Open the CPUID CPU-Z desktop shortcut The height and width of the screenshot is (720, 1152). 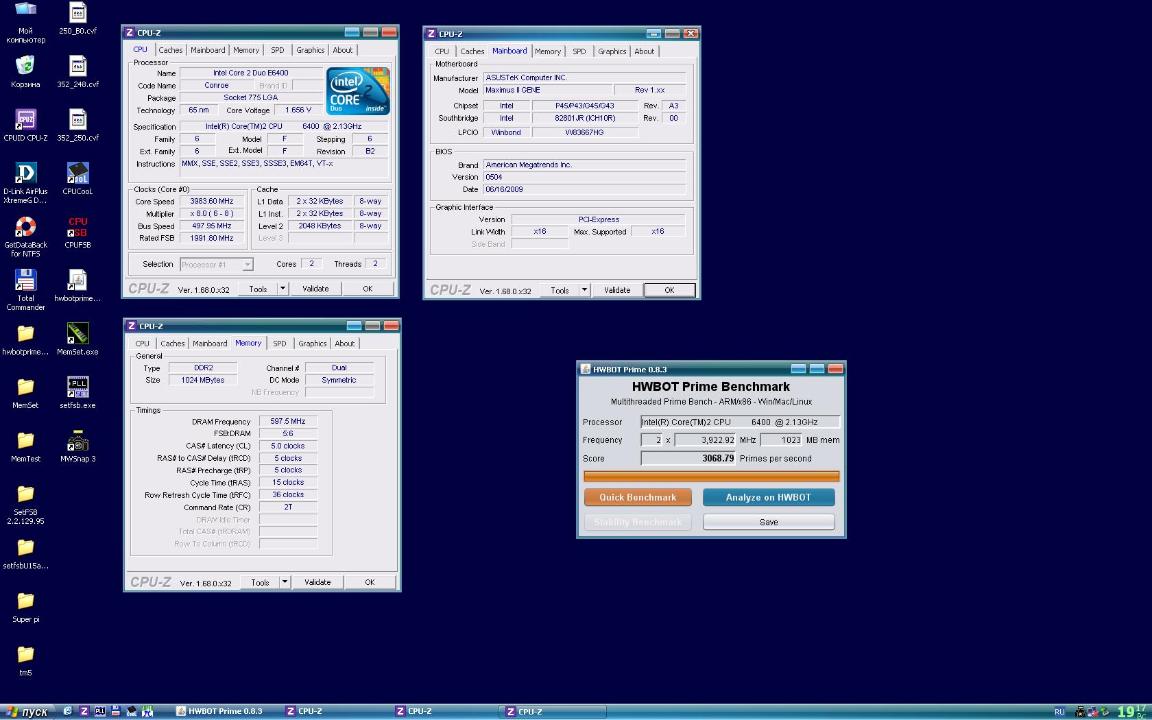[25, 124]
